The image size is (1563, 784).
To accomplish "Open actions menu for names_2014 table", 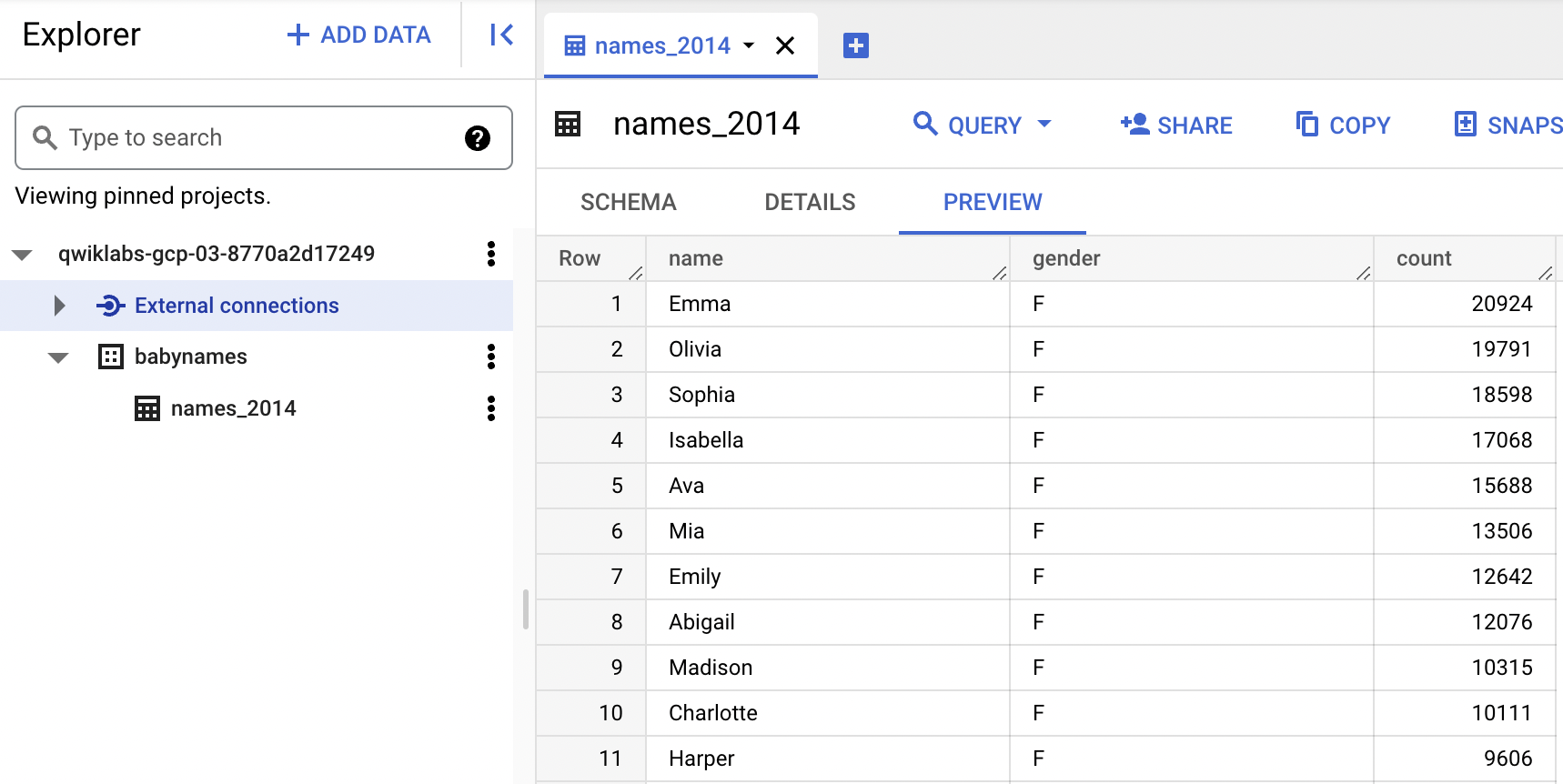I will click(491, 408).
